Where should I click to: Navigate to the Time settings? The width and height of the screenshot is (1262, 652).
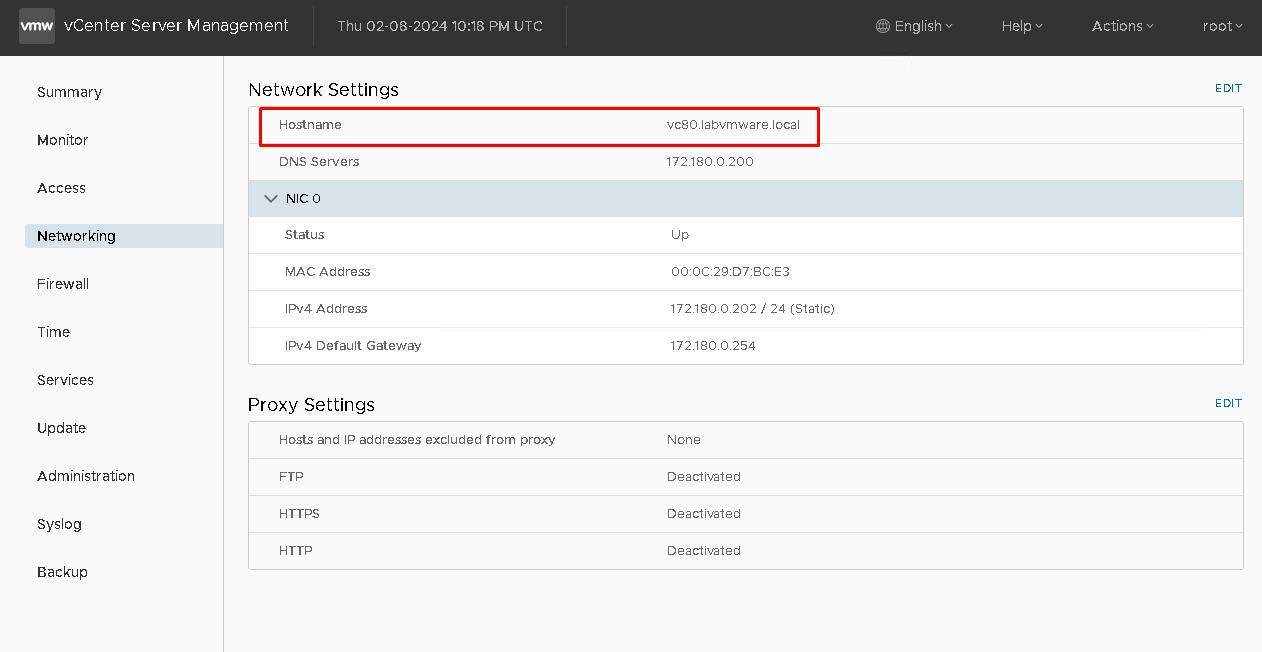[54, 332]
